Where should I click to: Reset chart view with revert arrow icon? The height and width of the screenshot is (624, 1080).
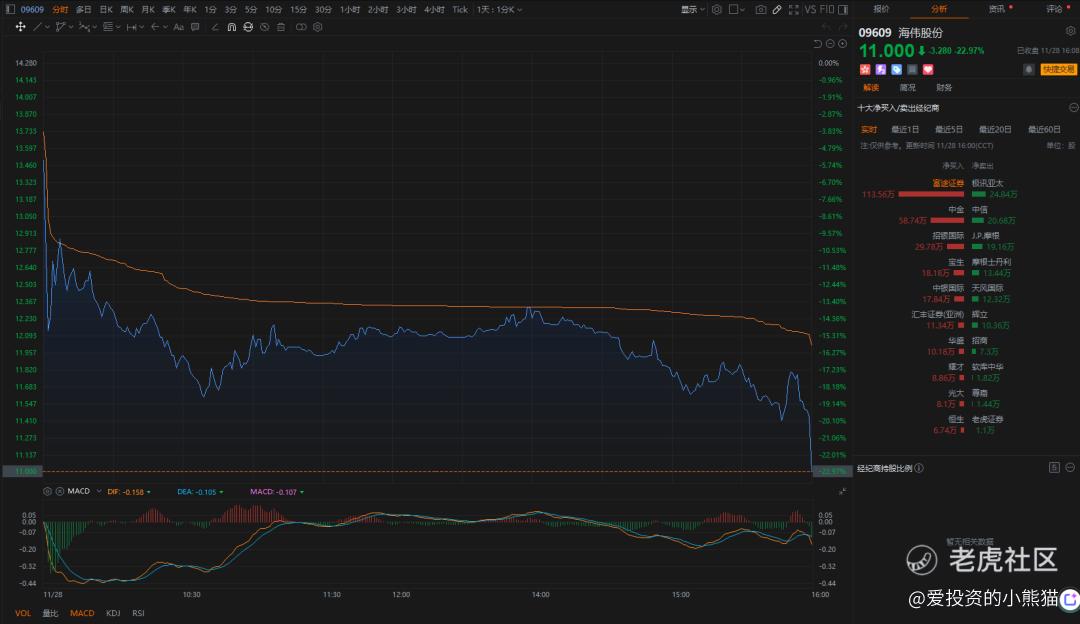point(818,44)
